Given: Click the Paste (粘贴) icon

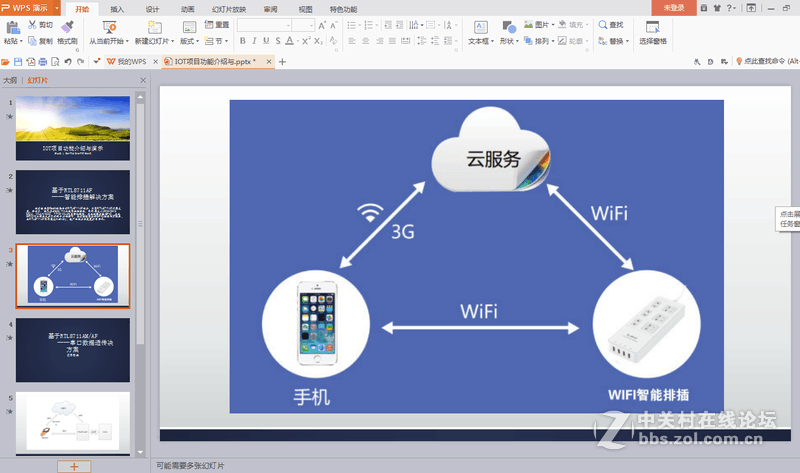Looking at the screenshot, I should (12, 28).
